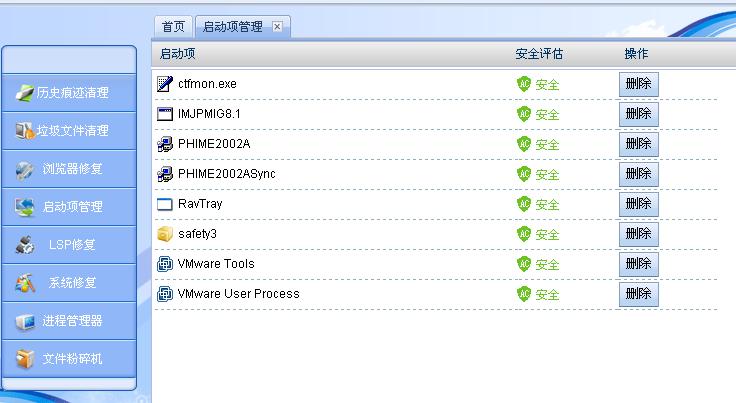736x403 pixels.
Task: Delete the ctfmon.exe startup item
Action: tap(638, 84)
